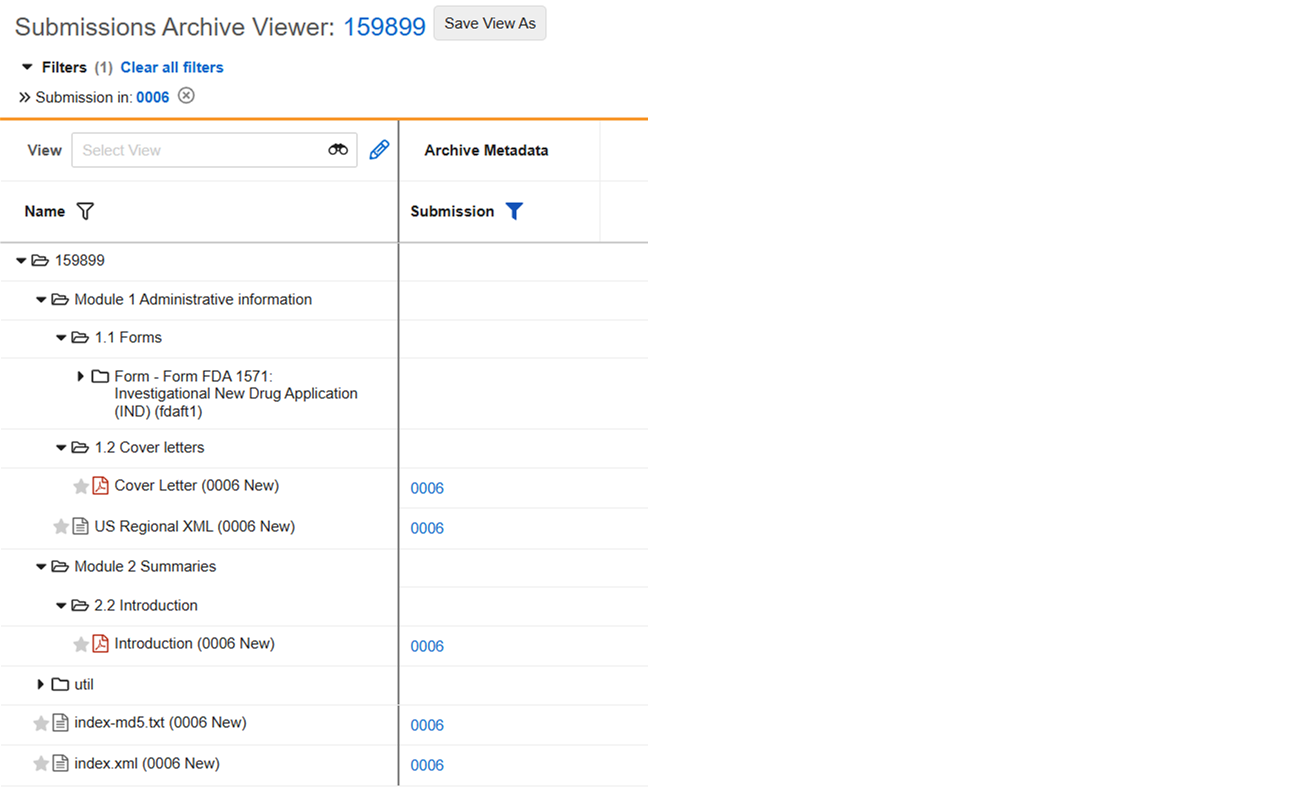Click the folder icon of 1.2 Cover letters

tap(80, 447)
